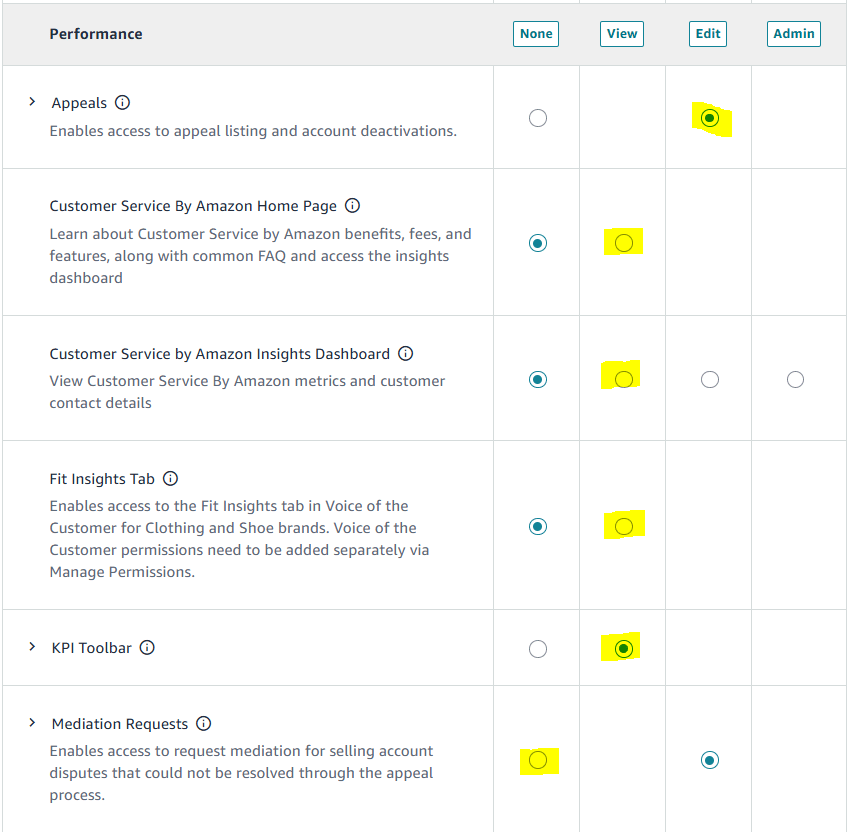Click info icon beside Customer Service By Amazon Home Page
Image resolution: width=849 pixels, height=832 pixels.
(352, 206)
